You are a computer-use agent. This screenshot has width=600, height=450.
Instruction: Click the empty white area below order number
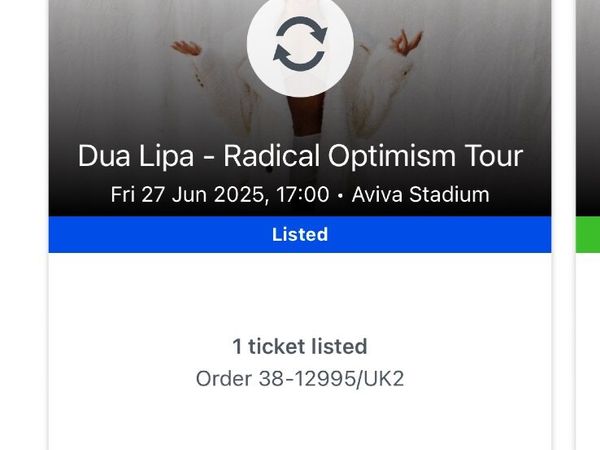pyautogui.click(x=300, y=421)
